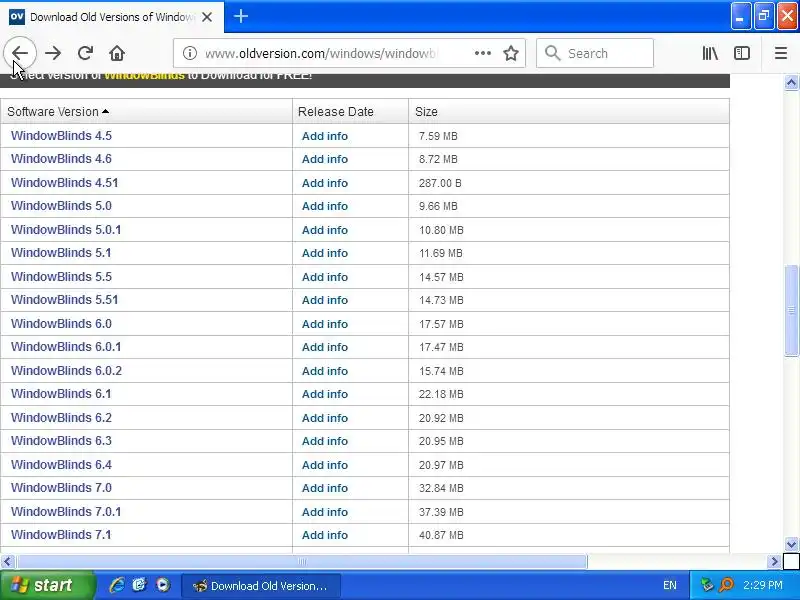Click the horizontal scrollbar thumb
Screen dimensions: 800x600
[302, 562]
